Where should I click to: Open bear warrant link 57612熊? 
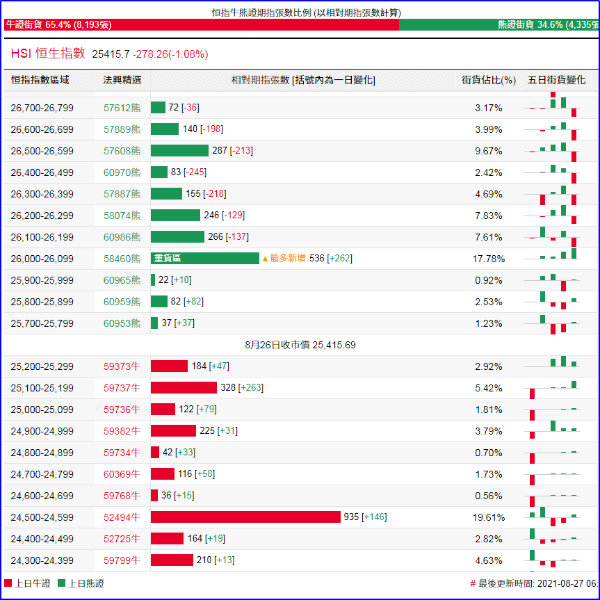(122, 108)
